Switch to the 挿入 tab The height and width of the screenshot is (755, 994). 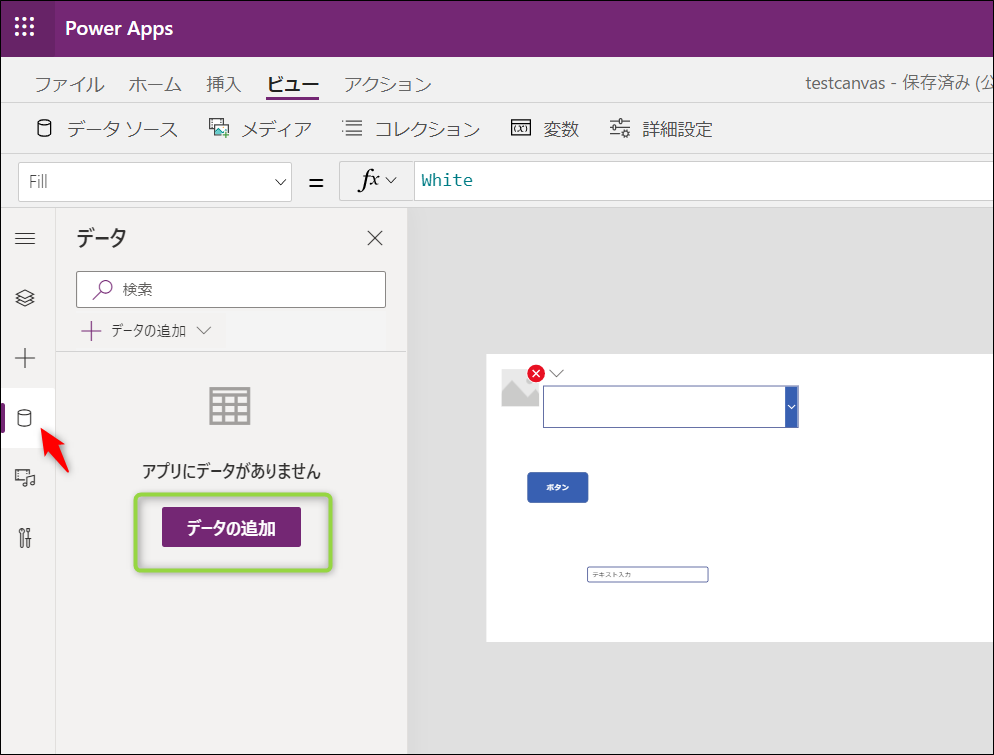click(224, 84)
